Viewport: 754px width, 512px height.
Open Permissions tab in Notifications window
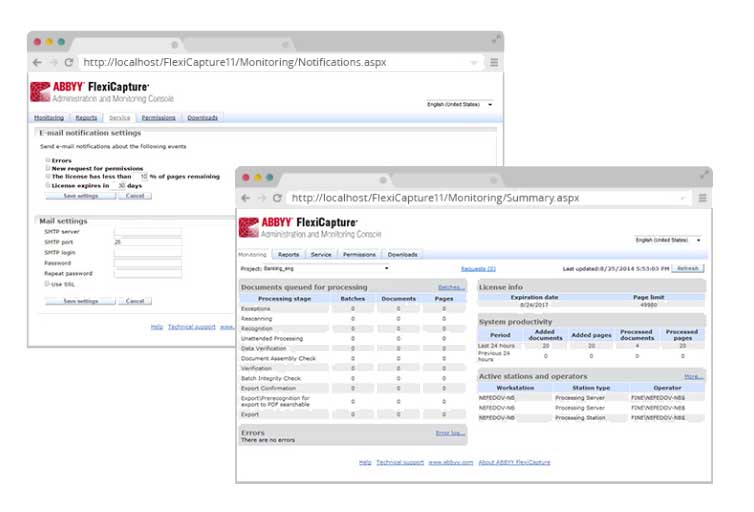pos(158,118)
